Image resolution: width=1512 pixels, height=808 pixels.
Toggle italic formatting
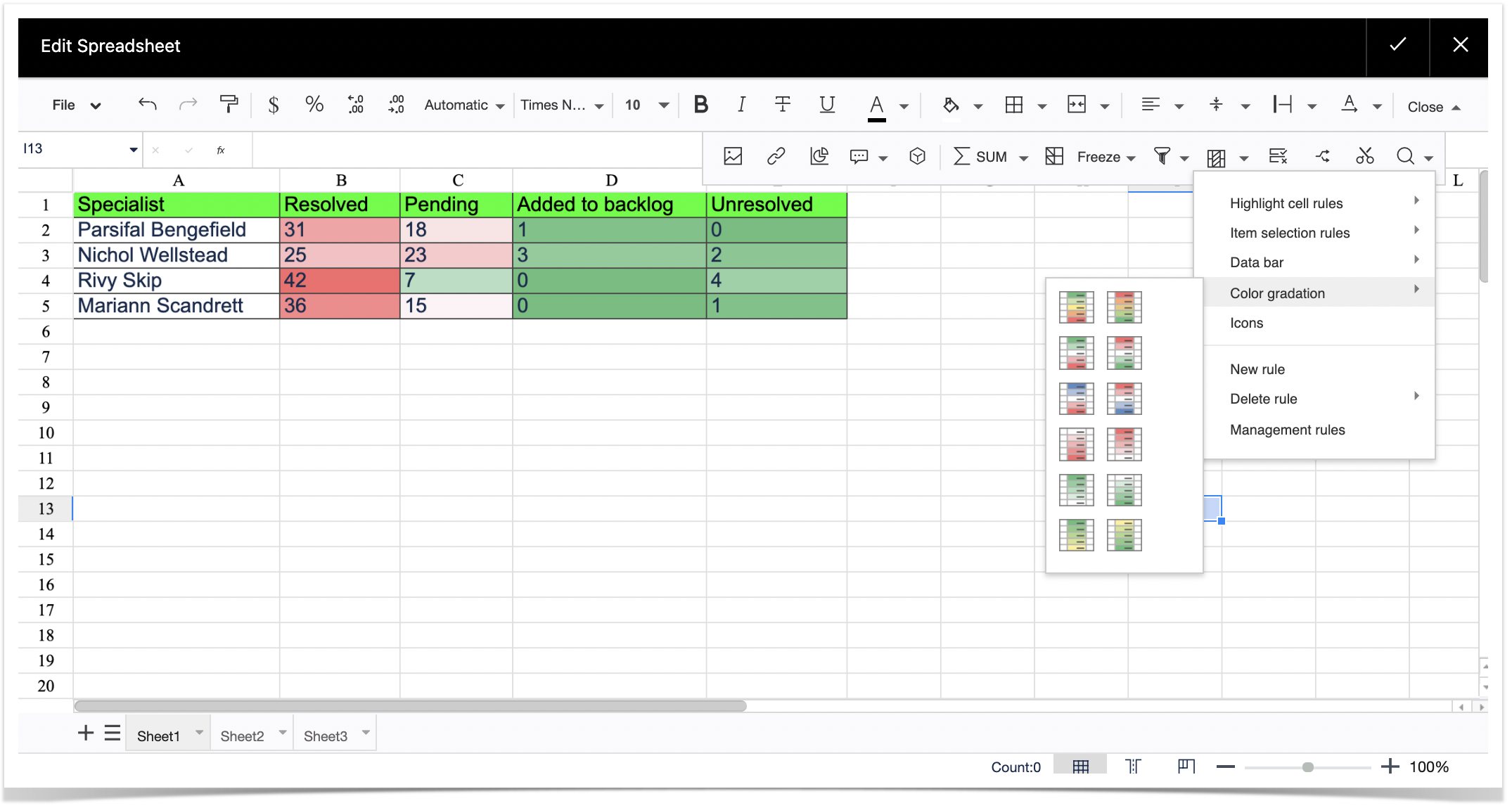741,105
